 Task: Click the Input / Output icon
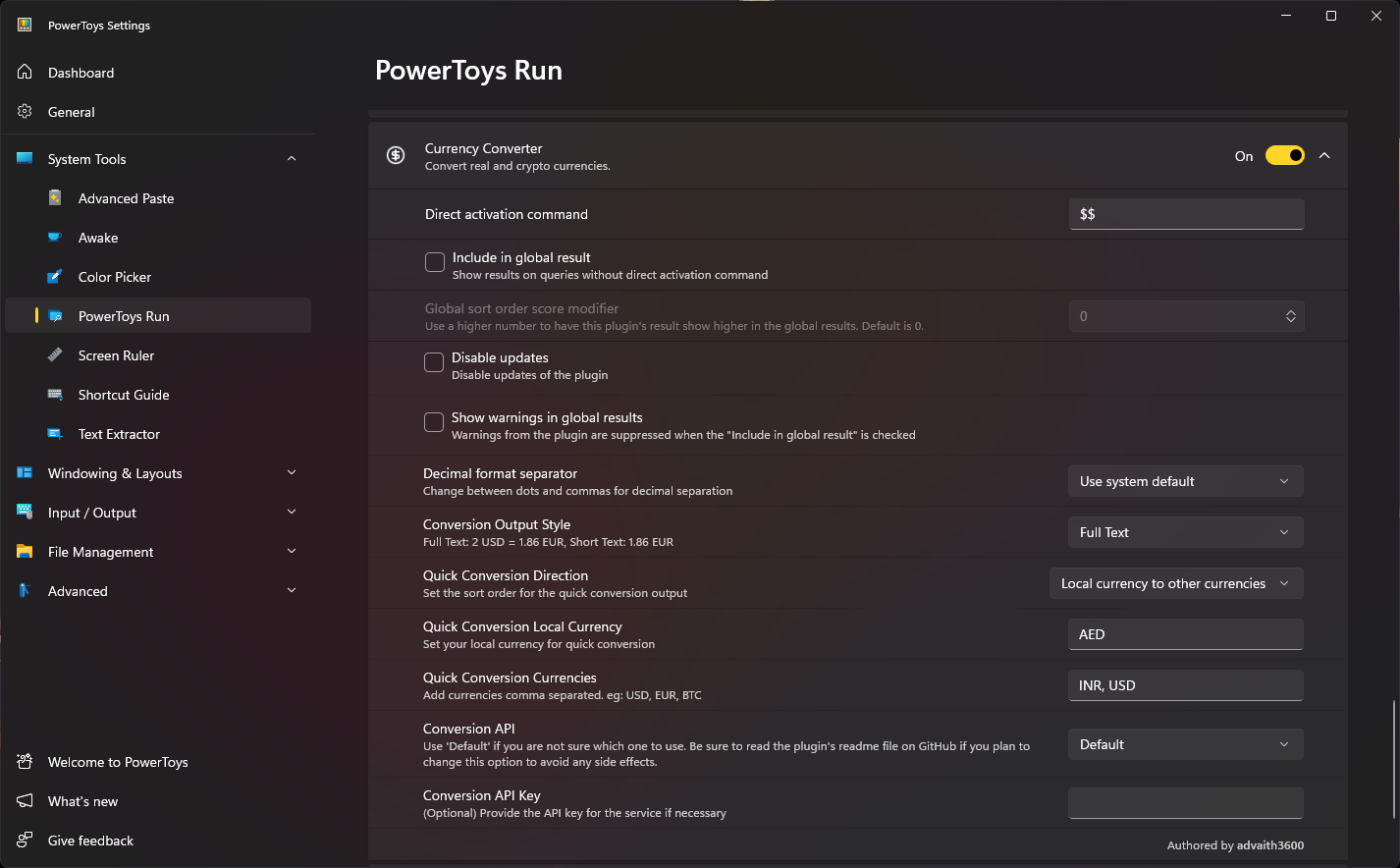tap(25, 512)
